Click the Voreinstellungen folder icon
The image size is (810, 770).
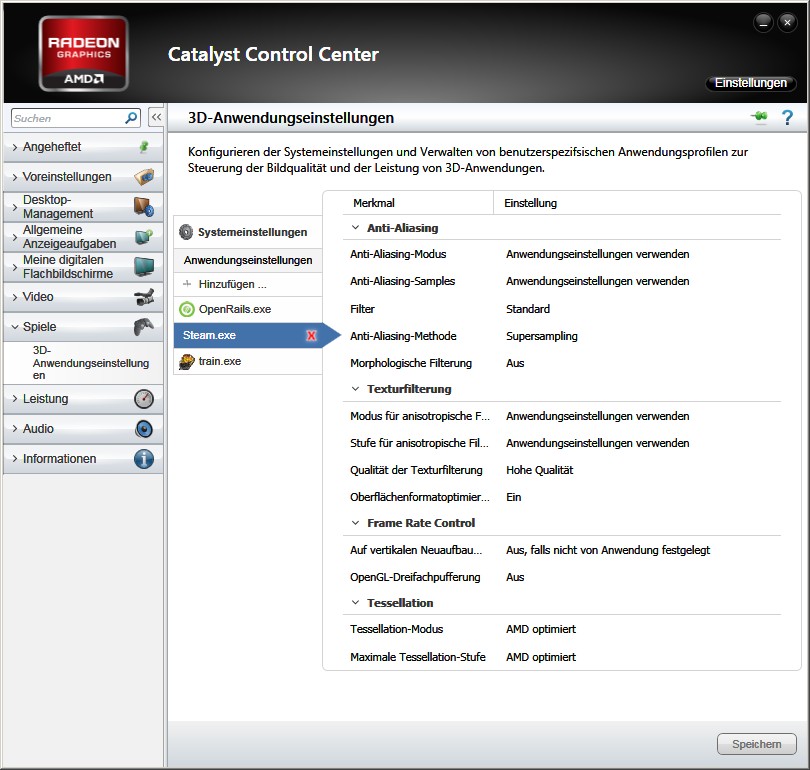[144, 177]
